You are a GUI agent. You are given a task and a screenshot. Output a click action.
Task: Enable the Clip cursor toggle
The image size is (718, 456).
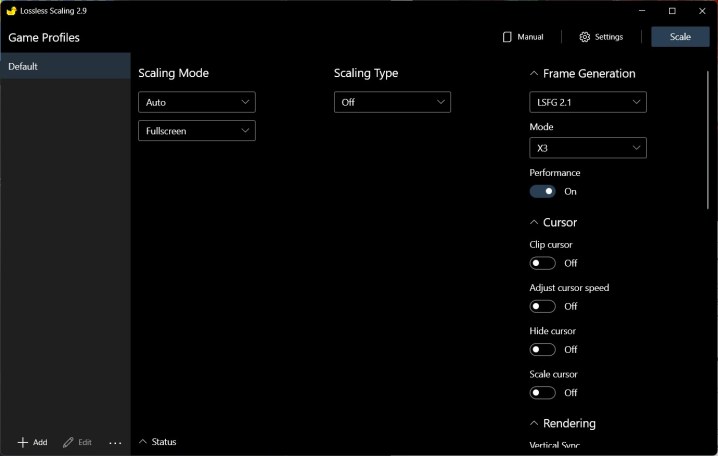[x=542, y=263]
